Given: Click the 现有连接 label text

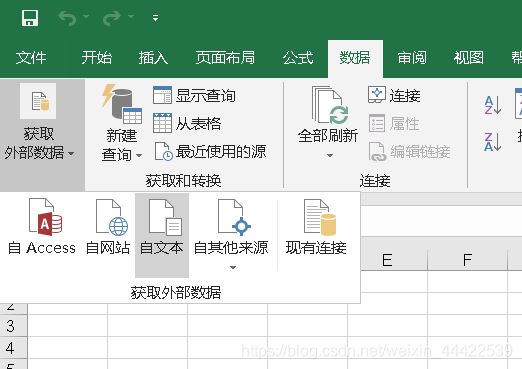Looking at the screenshot, I should click(316, 248).
